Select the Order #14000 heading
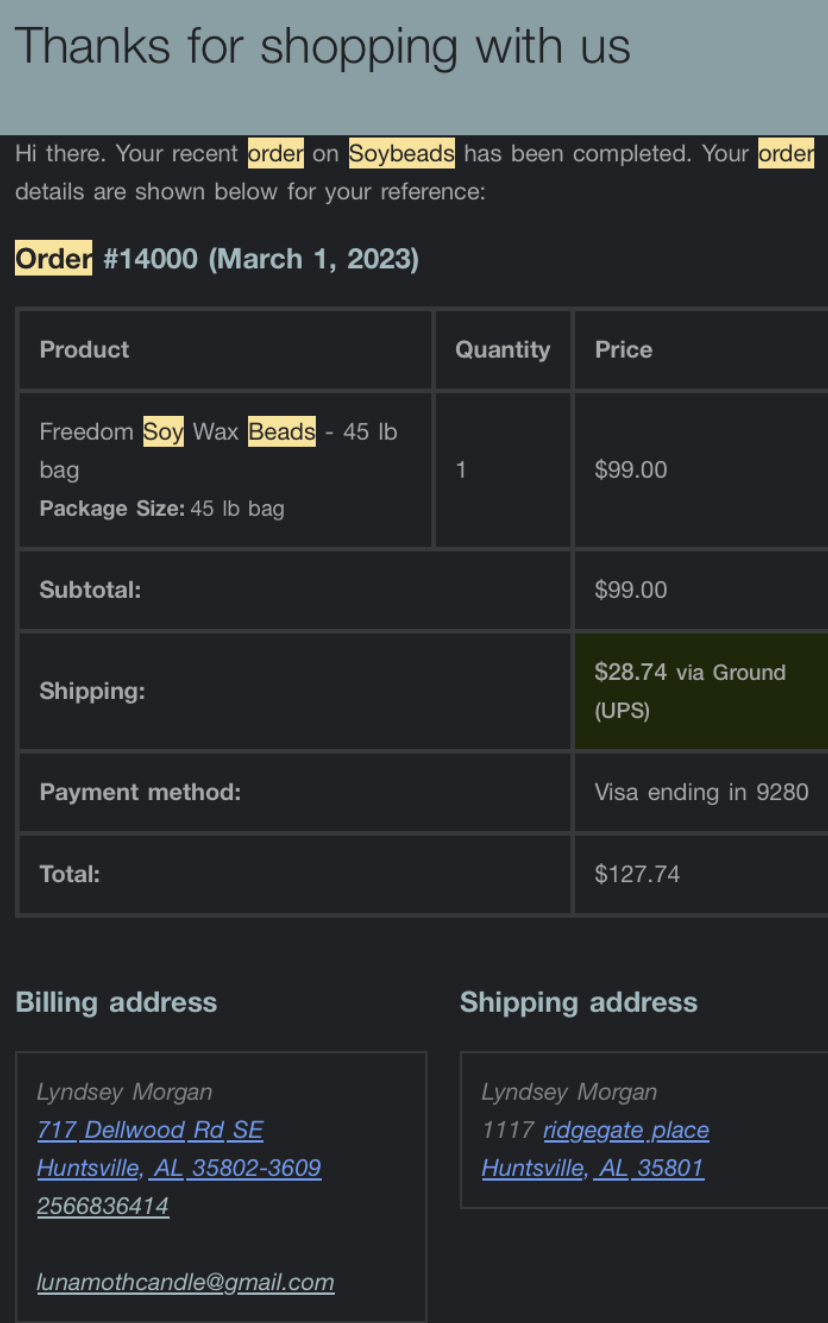Viewport: 828px width, 1323px height. pos(217,259)
